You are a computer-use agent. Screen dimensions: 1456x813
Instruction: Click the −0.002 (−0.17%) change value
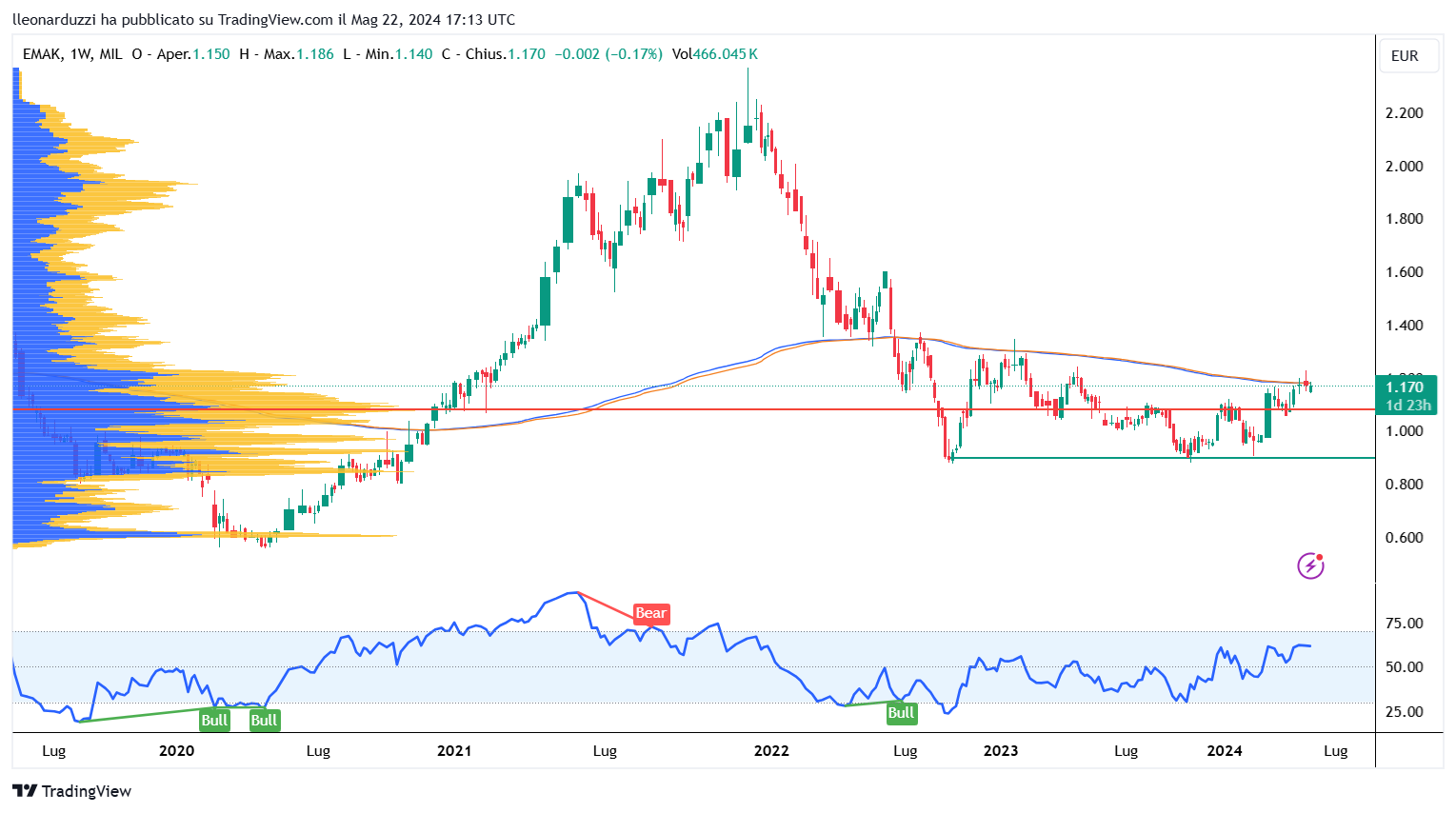coord(608,54)
